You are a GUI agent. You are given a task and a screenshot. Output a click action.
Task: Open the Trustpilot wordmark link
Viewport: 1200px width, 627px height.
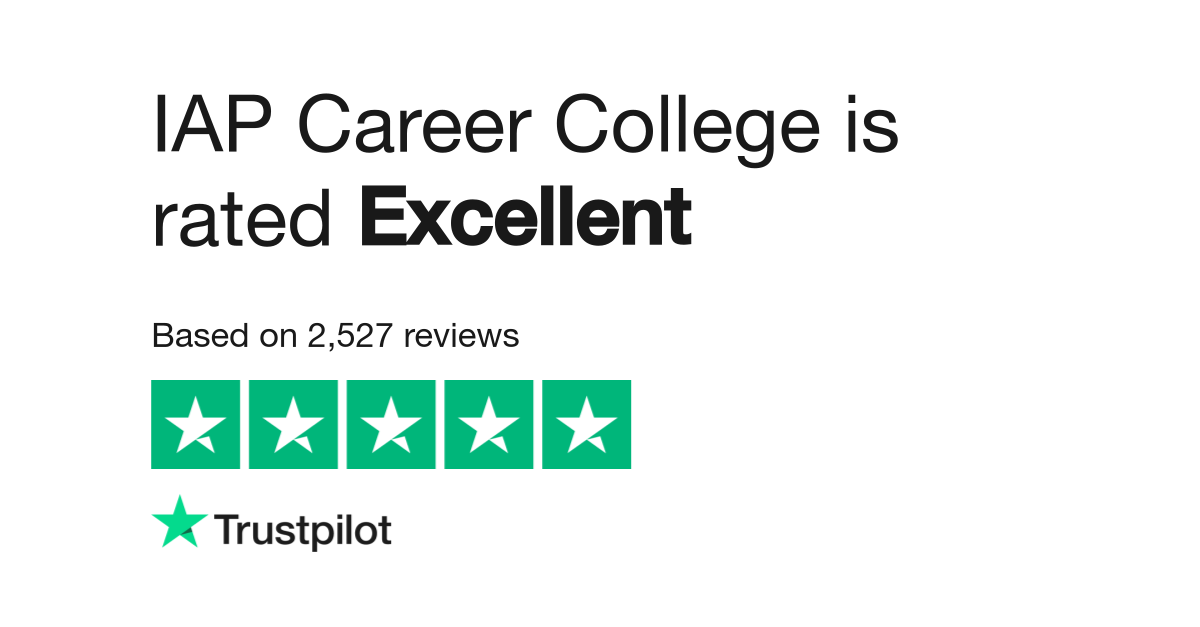click(x=303, y=530)
